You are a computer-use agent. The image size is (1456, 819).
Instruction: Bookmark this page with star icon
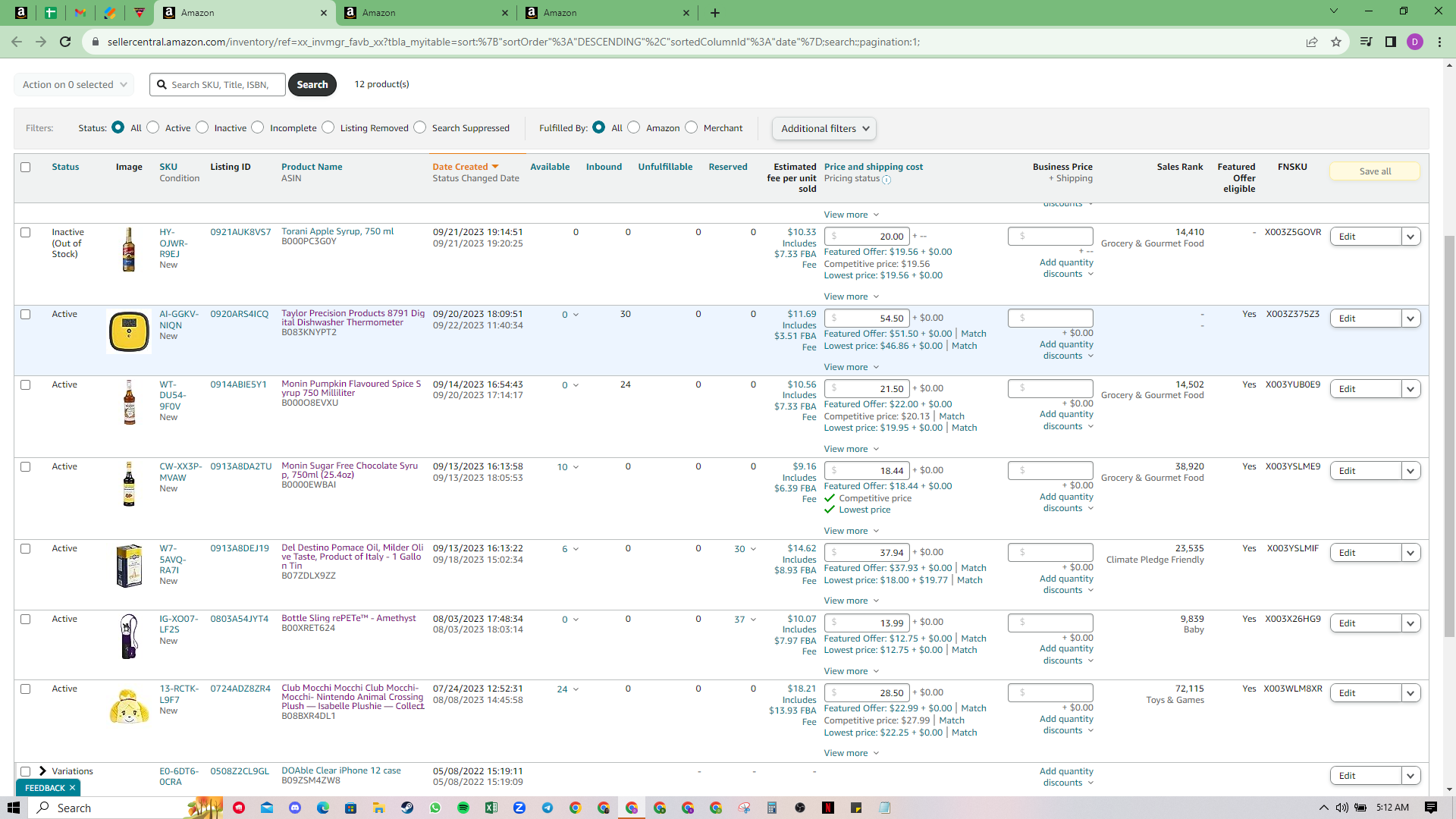tap(1336, 42)
